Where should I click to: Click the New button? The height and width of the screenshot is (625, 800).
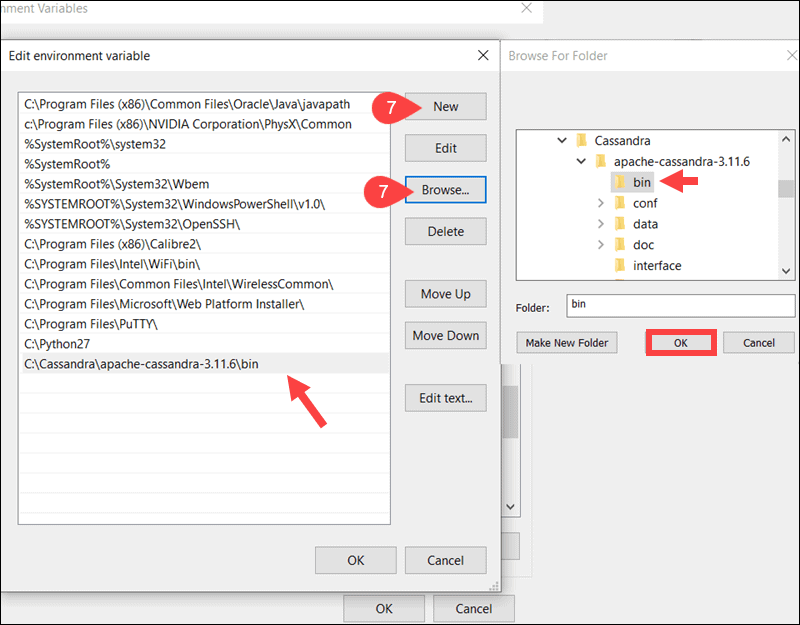click(445, 106)
